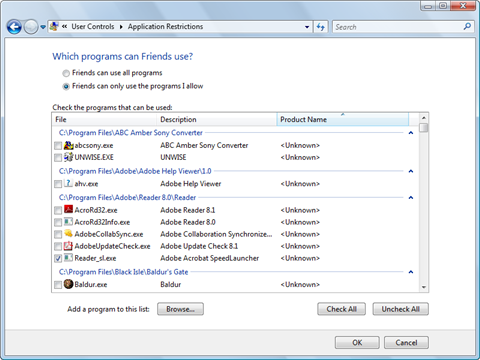Sort by the File column header
This screenshot has height=360, width=480.
coord(104,119)
